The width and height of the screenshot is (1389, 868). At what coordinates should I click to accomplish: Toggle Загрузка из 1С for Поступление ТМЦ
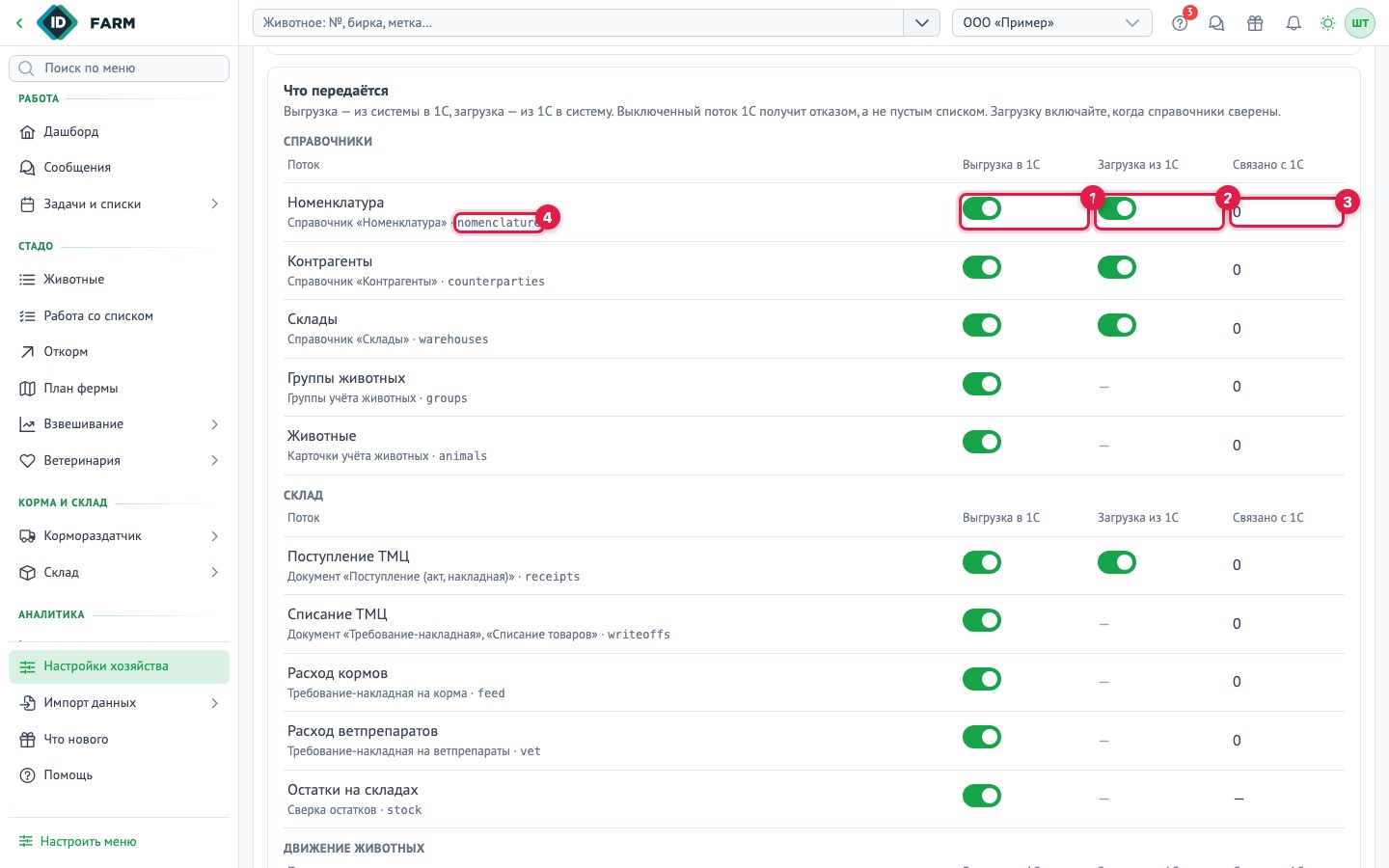pyautogui.click(x=1117, y=562)
